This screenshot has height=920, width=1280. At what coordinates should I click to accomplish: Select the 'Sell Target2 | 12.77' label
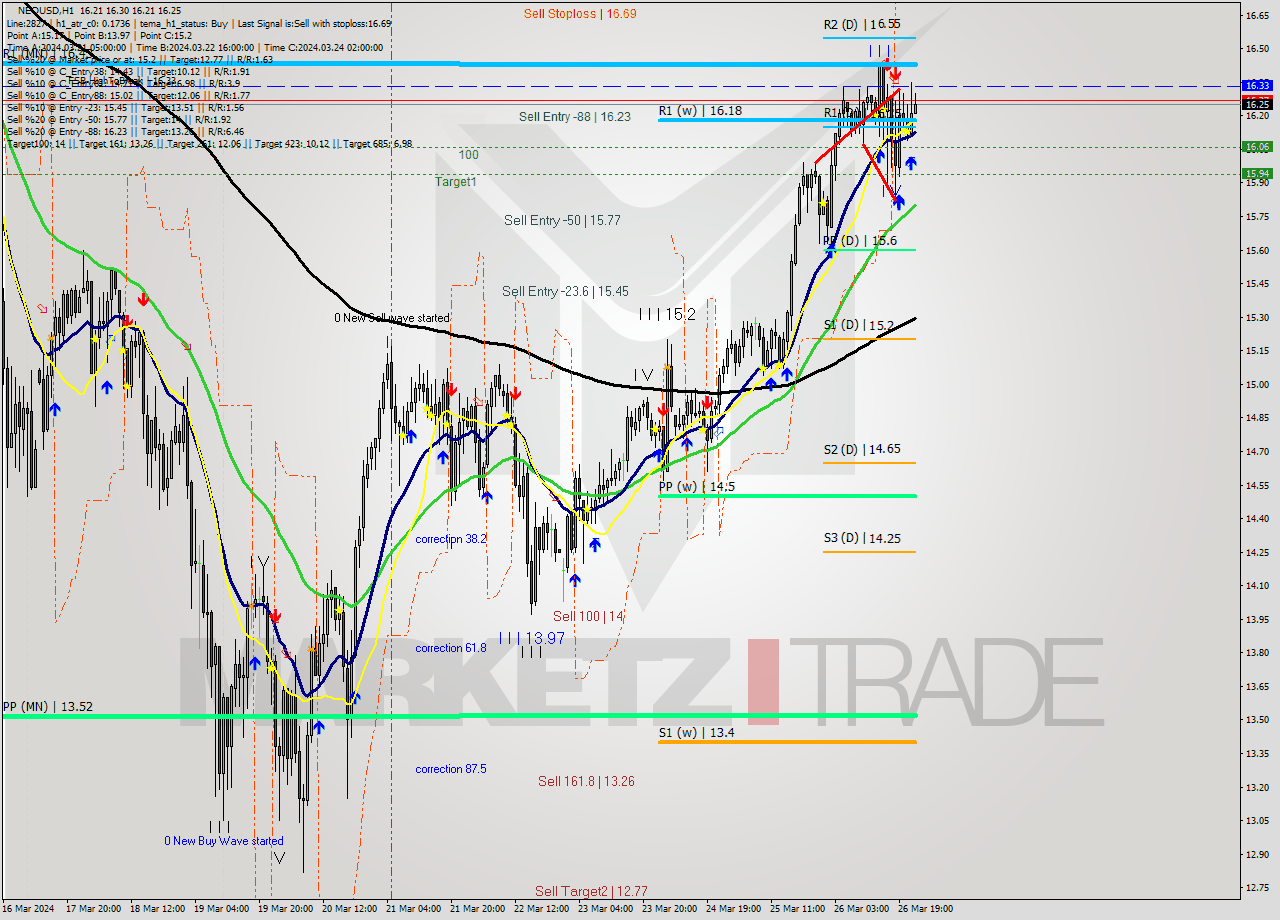pos(591,891)
